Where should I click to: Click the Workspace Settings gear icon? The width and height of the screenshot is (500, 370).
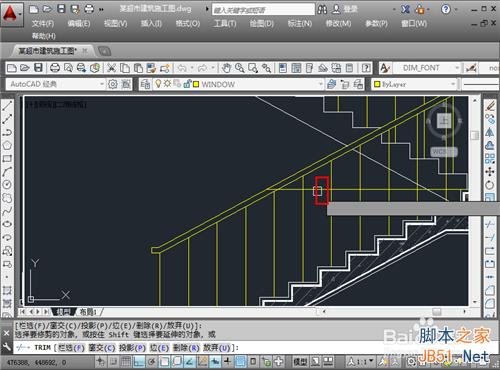click(x=113, y=84)
